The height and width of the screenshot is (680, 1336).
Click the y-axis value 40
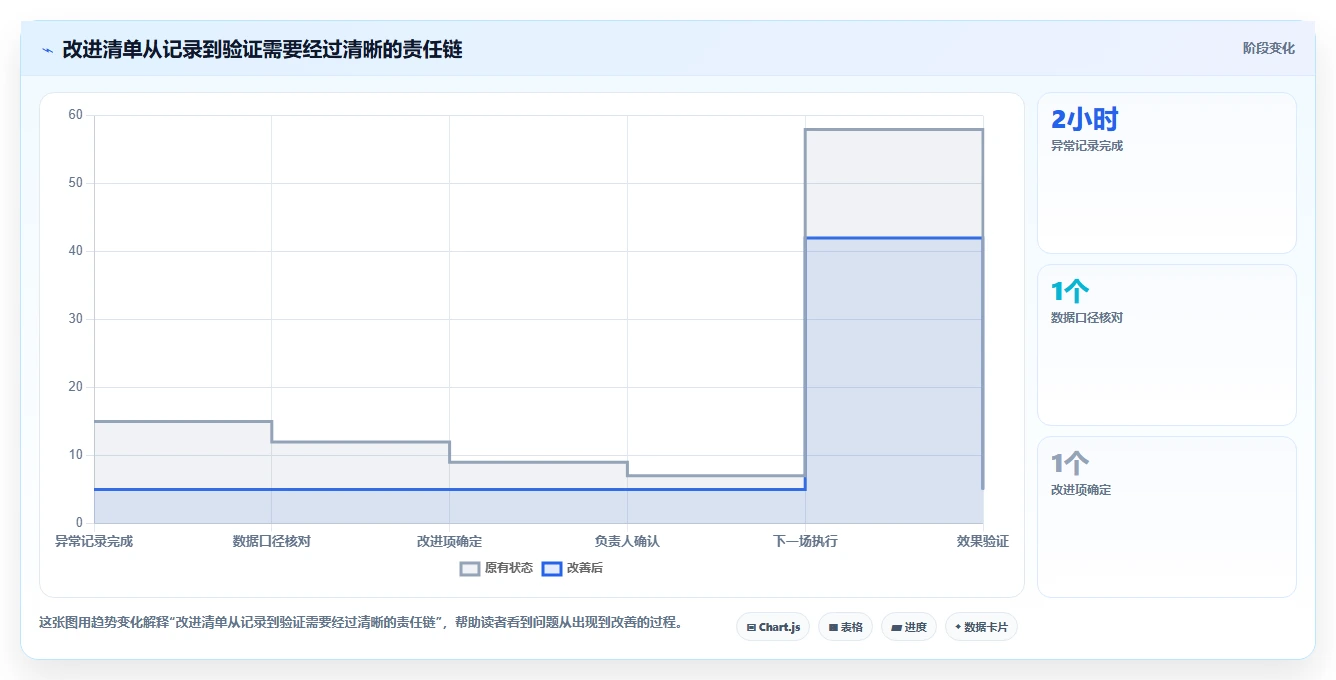(75, 251)
